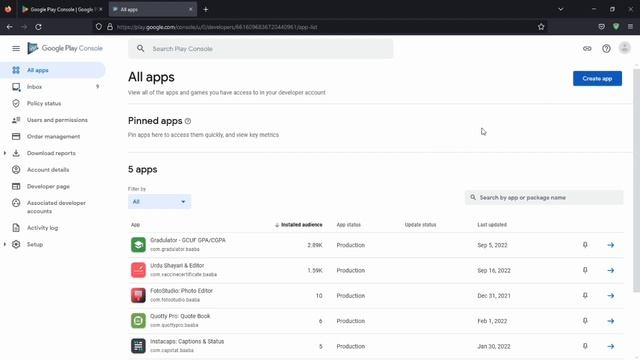Click the arrow for Gradulator row

pos(611,245)
